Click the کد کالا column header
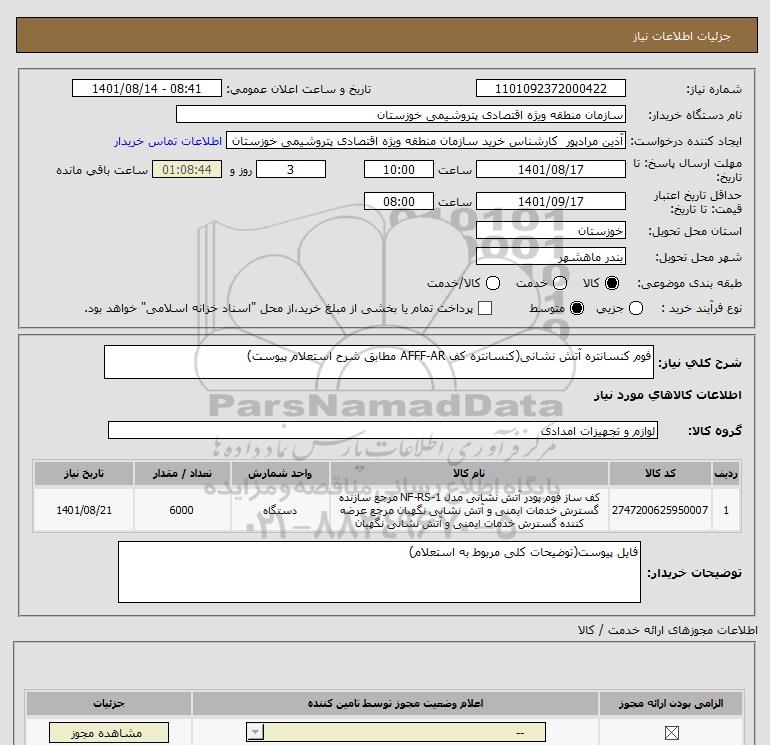The image size is (770, 745). [660, 473]
